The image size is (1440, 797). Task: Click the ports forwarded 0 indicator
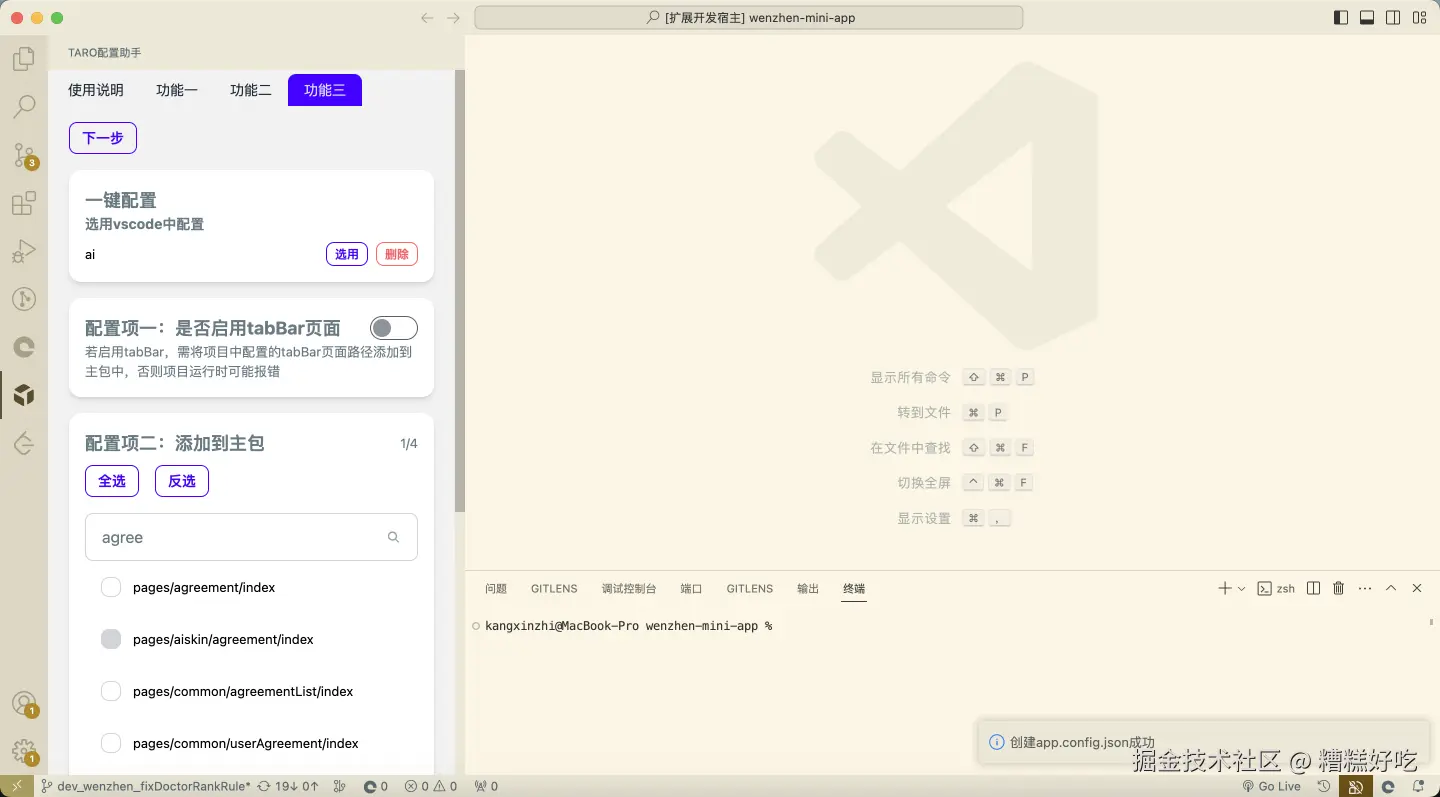(x=486, y=786)
